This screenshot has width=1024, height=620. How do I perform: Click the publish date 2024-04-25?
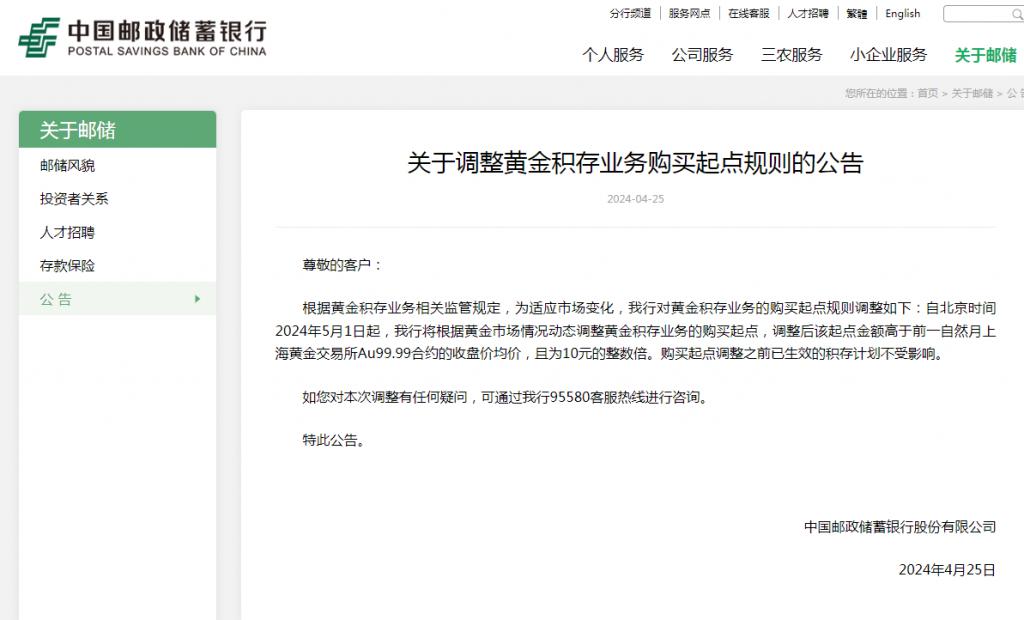click(x=635, y=199)
